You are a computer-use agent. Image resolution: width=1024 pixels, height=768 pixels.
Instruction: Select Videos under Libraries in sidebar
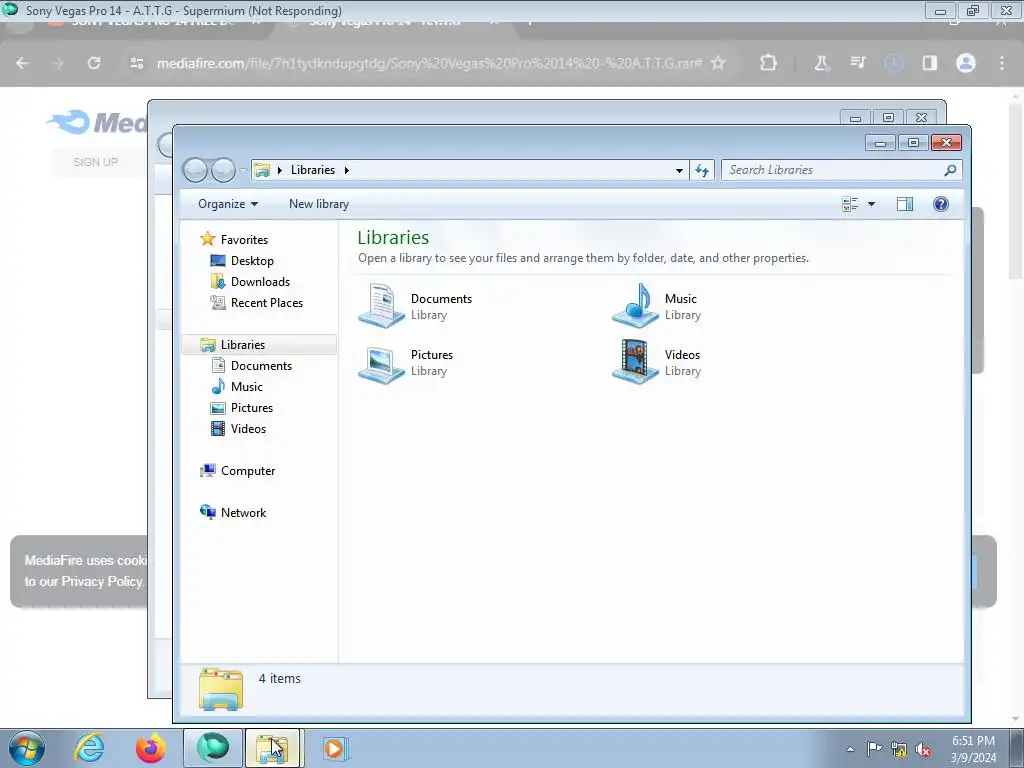[x=248, y=428]
